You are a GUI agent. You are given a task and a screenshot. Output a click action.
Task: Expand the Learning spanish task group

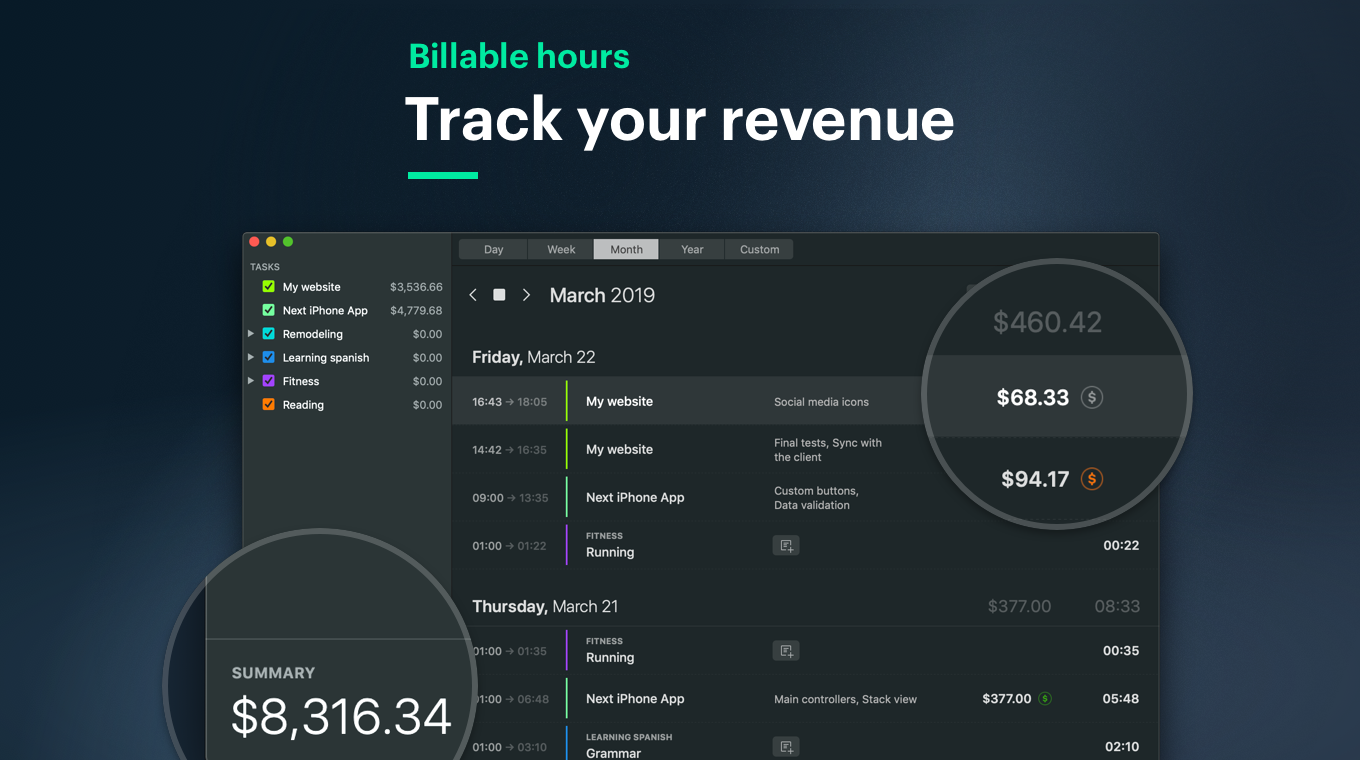coord(251,357)
